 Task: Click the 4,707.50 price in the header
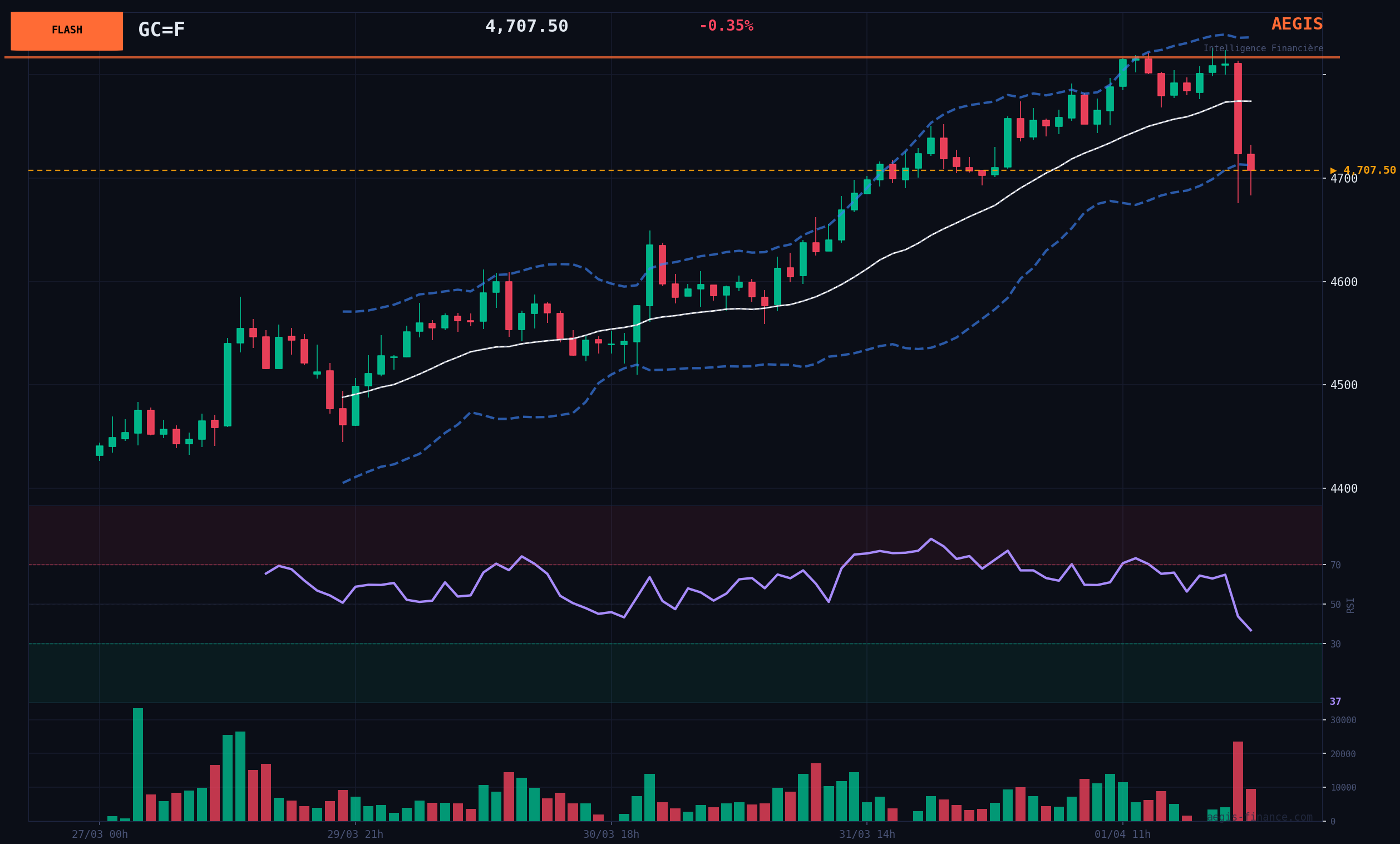526,27
